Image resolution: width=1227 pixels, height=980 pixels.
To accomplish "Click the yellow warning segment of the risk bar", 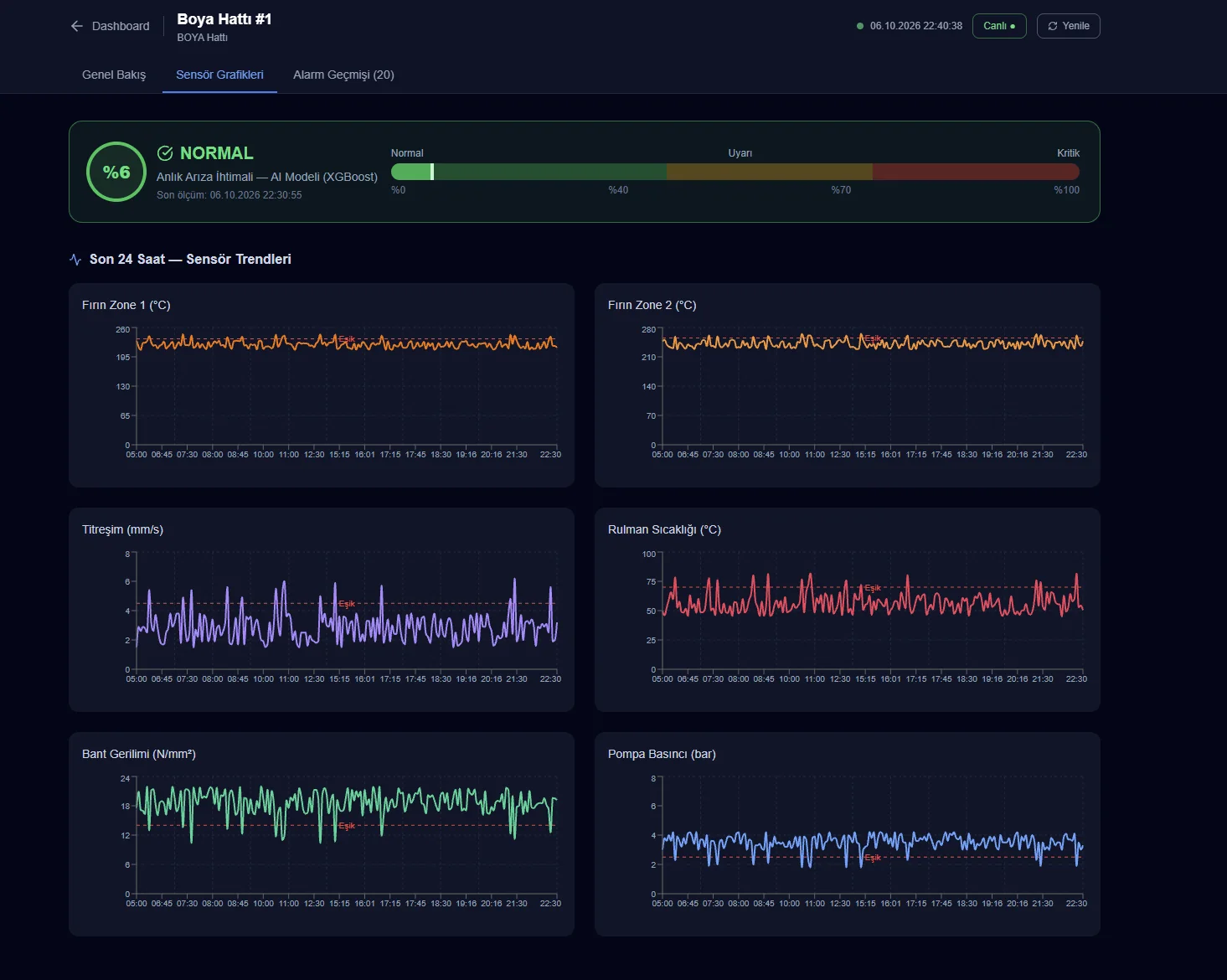I will [770, 172].
